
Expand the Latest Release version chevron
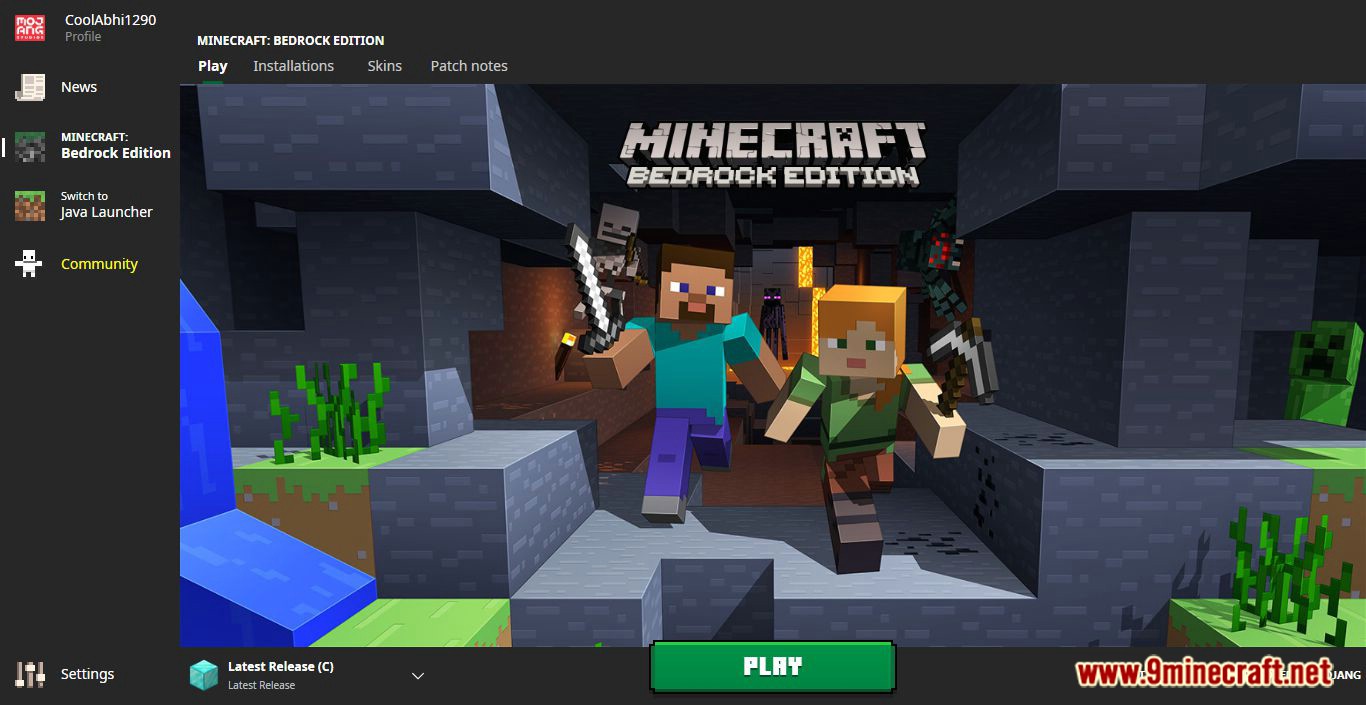click(418, 676)
